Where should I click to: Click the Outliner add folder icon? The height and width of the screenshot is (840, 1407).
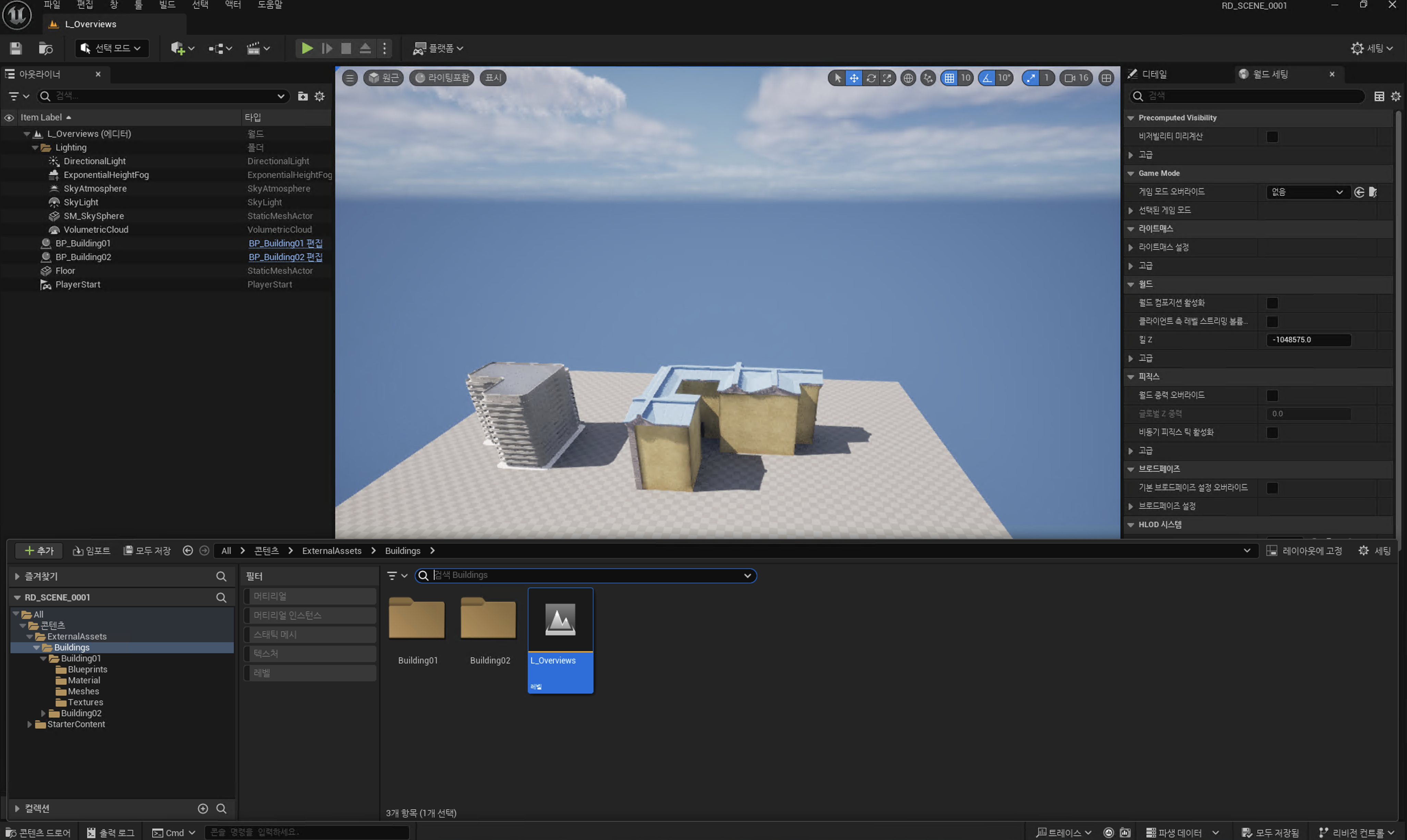tap(303, 96)
